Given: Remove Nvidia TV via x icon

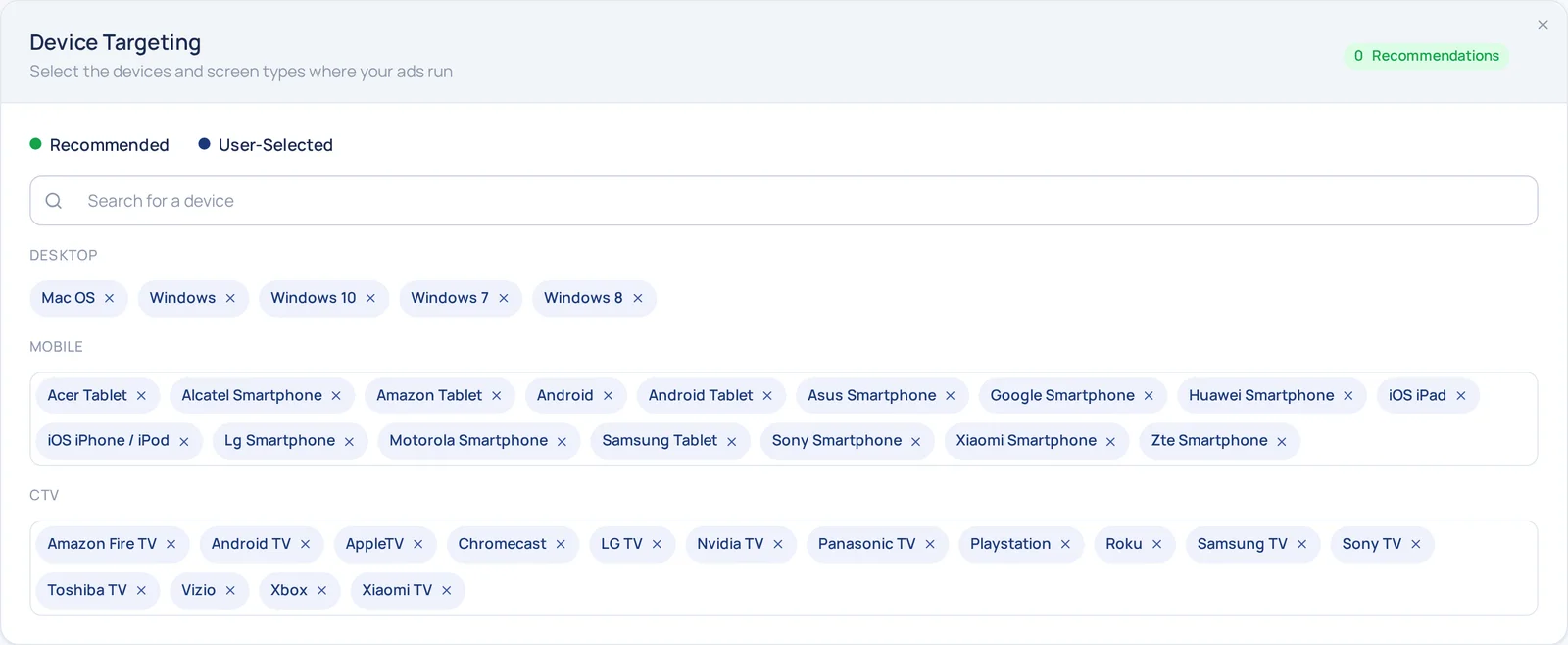Looking at the screenshot, I should pyautogui.click(x=778, y=544).
